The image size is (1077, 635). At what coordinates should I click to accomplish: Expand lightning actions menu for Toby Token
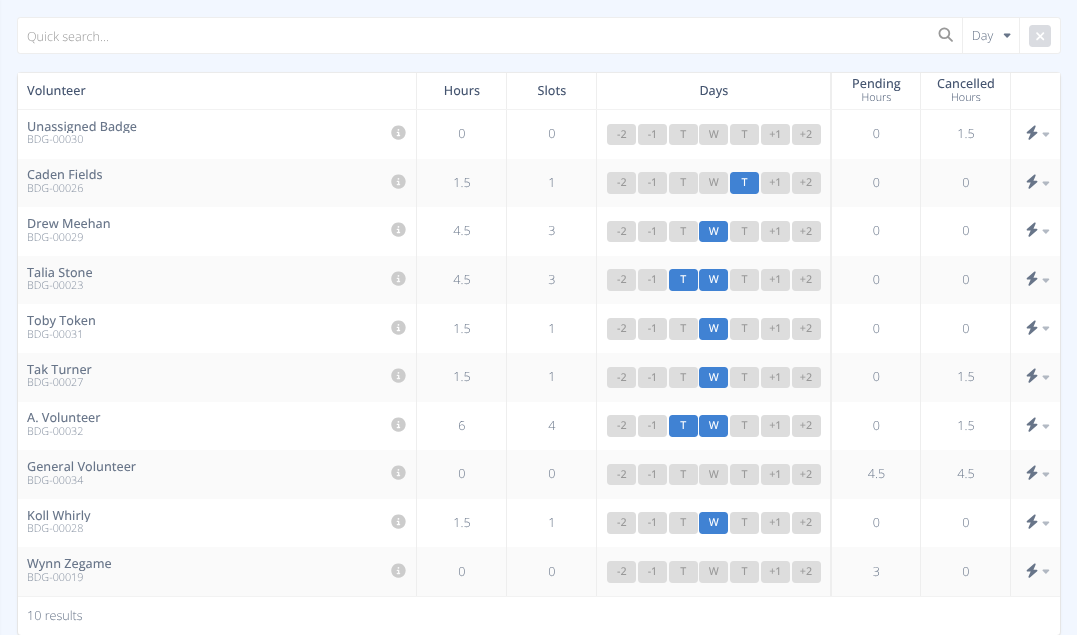pyautogui.click(x=1036, y=328)
